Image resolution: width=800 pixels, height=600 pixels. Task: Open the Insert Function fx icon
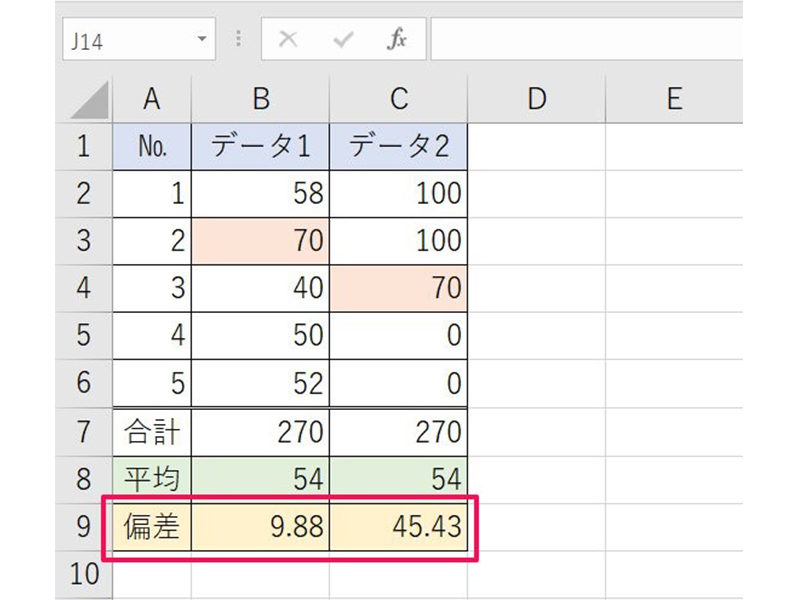coord(397,39)
